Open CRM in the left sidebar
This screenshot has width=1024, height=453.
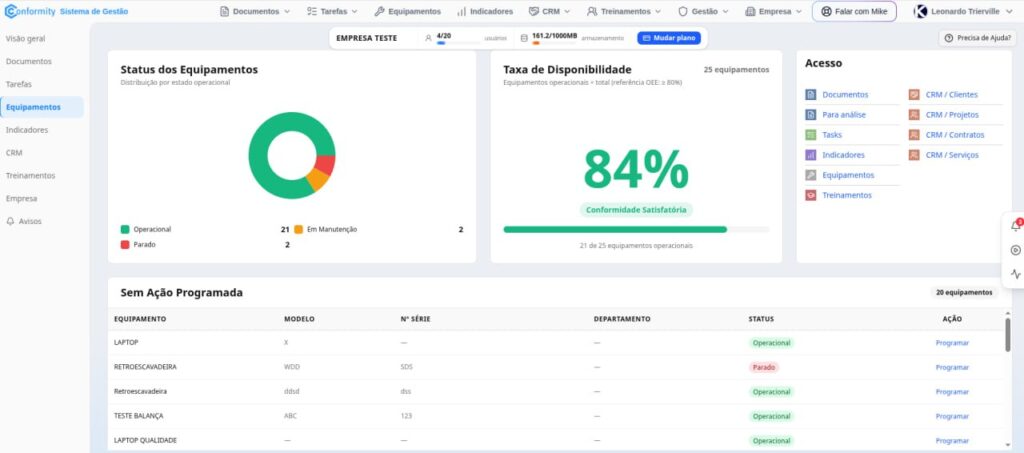coord(14,153)
